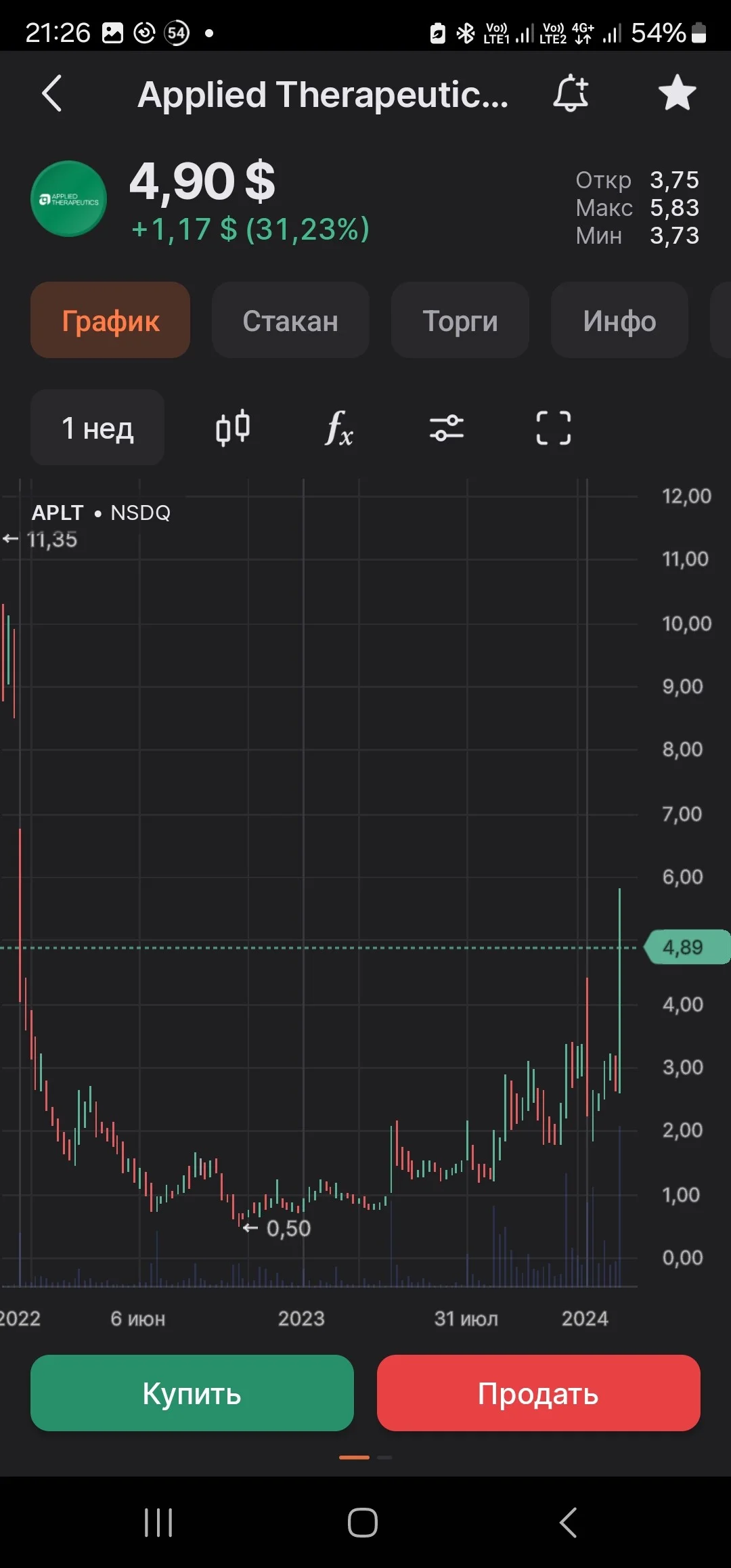Select the 4,89 current price label
Viewport: 731px width, 1568px height.
686,947
